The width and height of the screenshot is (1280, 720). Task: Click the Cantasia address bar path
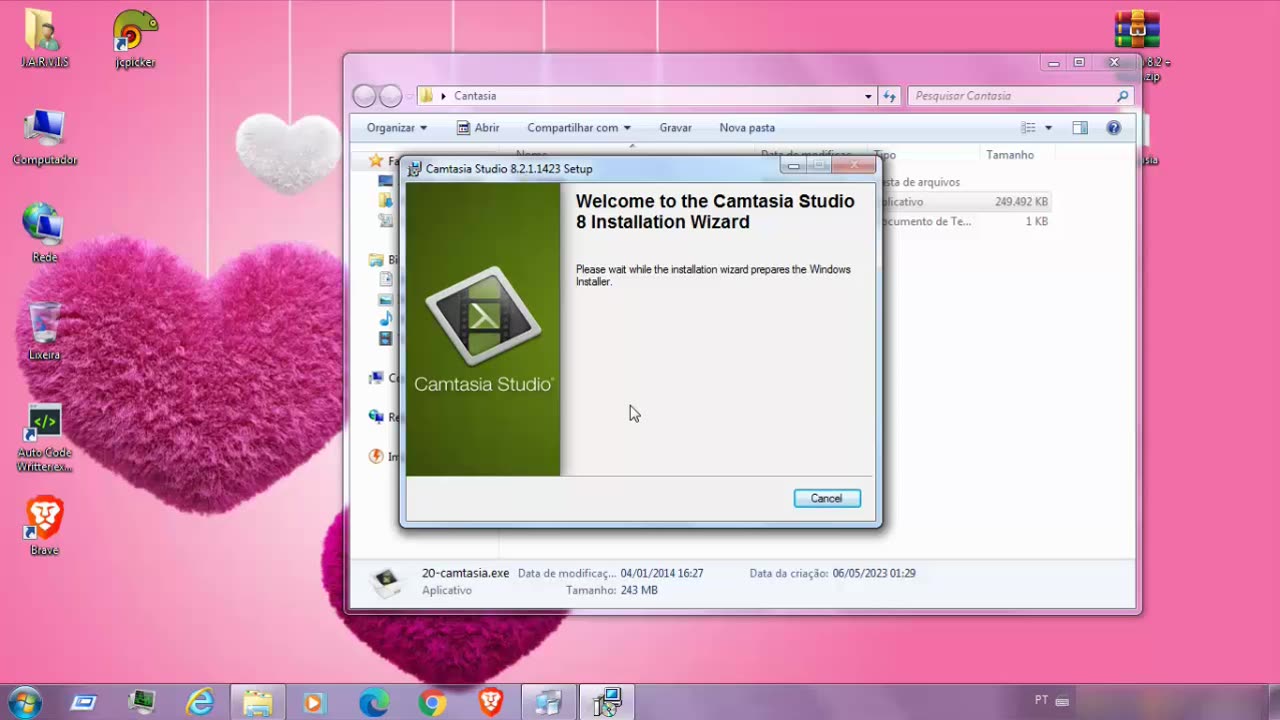[475, 96]
